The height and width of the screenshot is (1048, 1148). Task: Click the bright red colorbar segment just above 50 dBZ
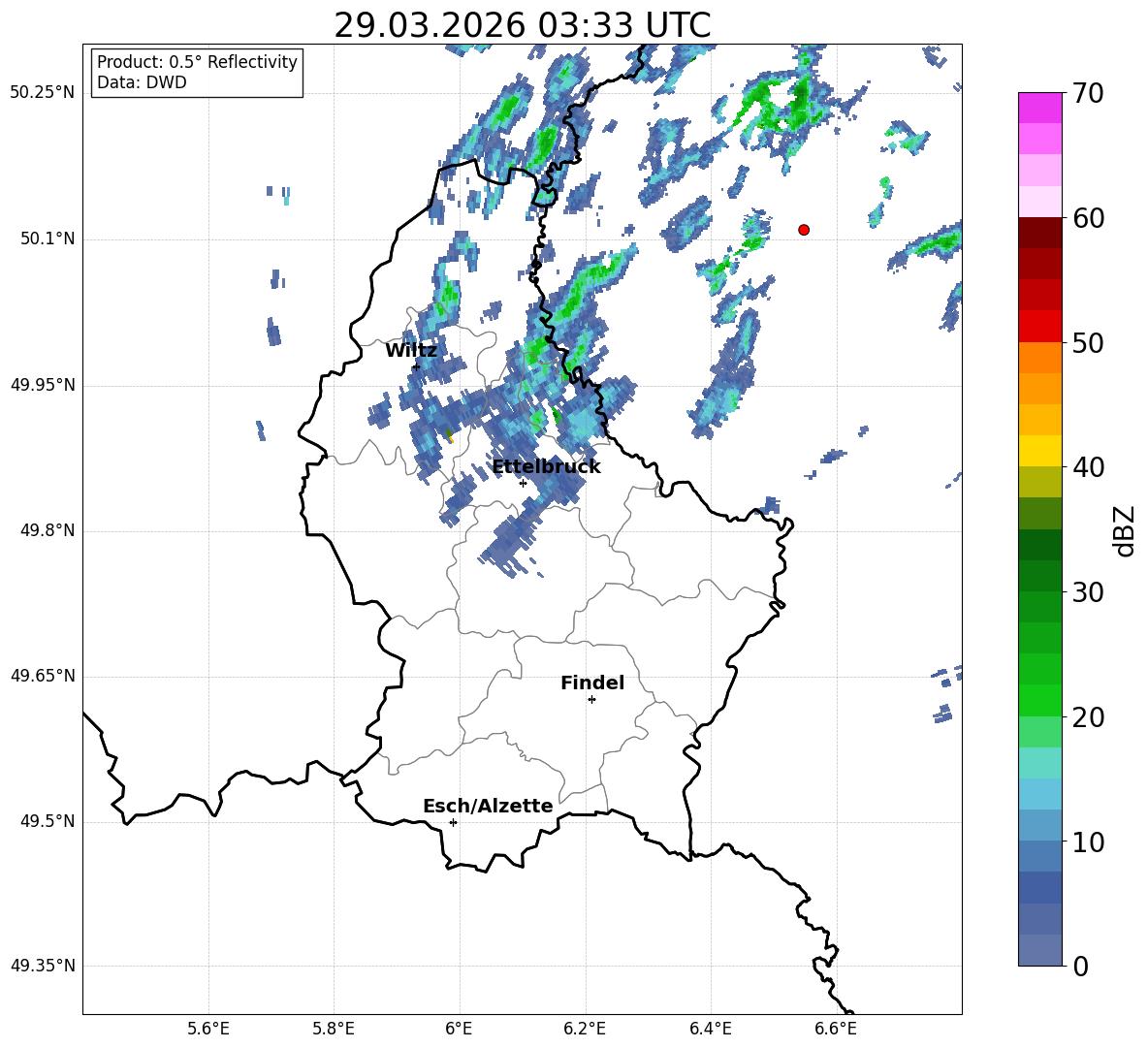click(1040, 327)
